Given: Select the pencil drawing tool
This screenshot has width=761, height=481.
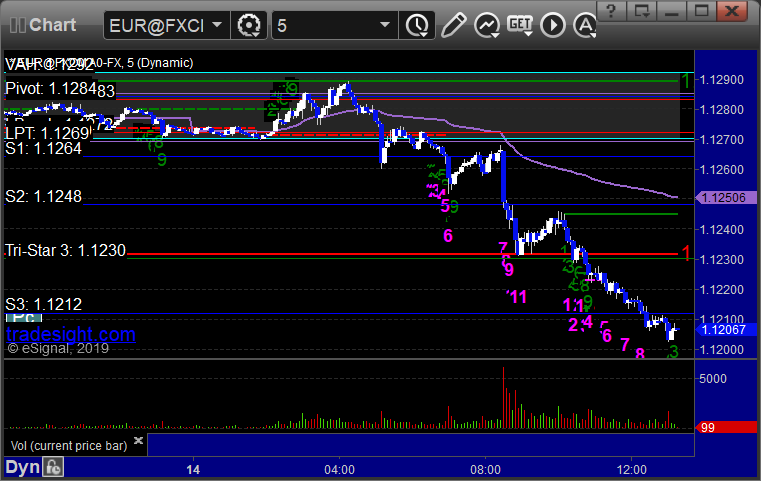Looking at the screenshot, I should pos(453,25).
